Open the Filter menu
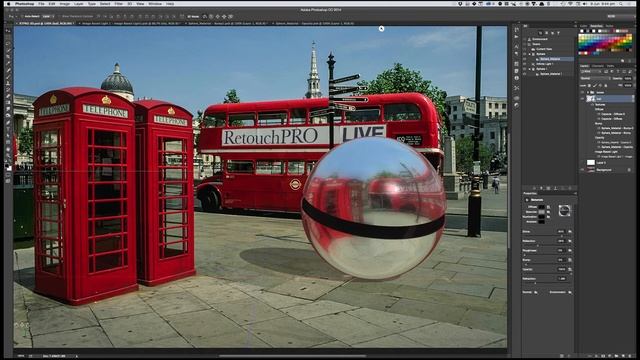The image size is (640, 360). click(x=118, y=4)
